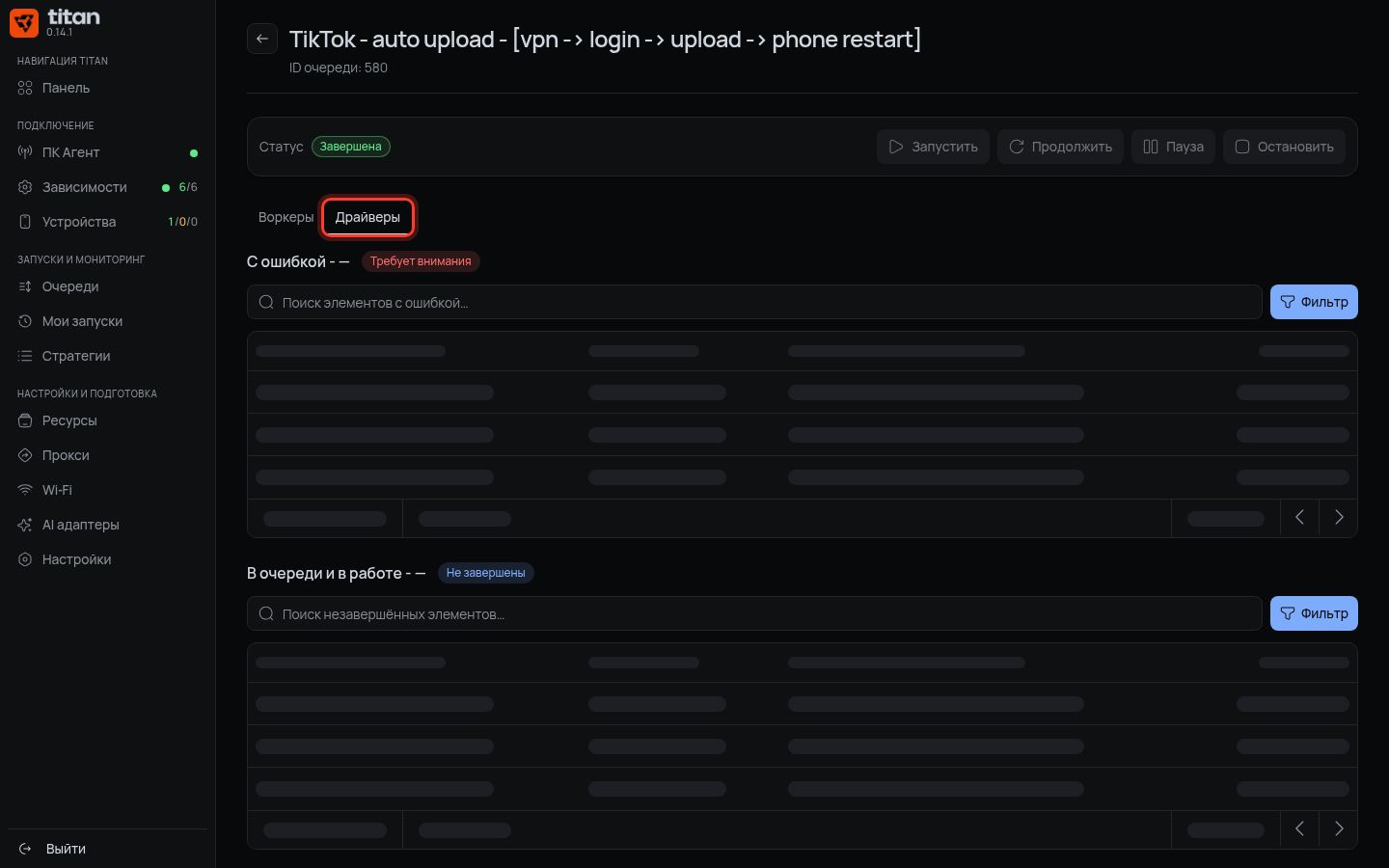Open the AI адаптеры section

pos(107,525)
